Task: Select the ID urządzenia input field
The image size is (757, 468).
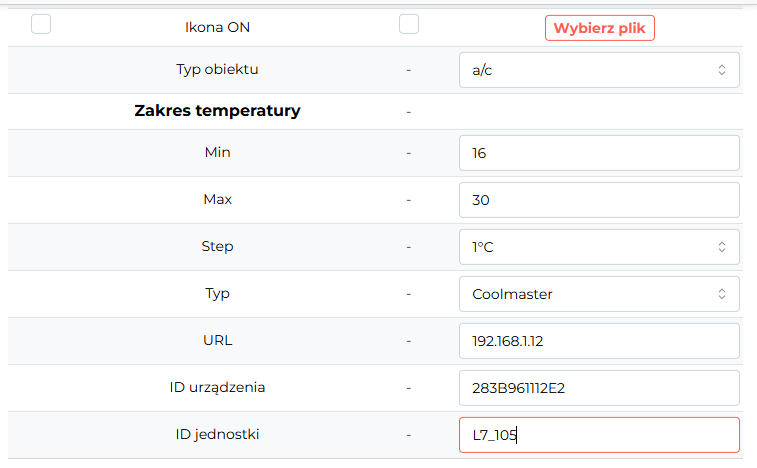Action: click(599, 388)
